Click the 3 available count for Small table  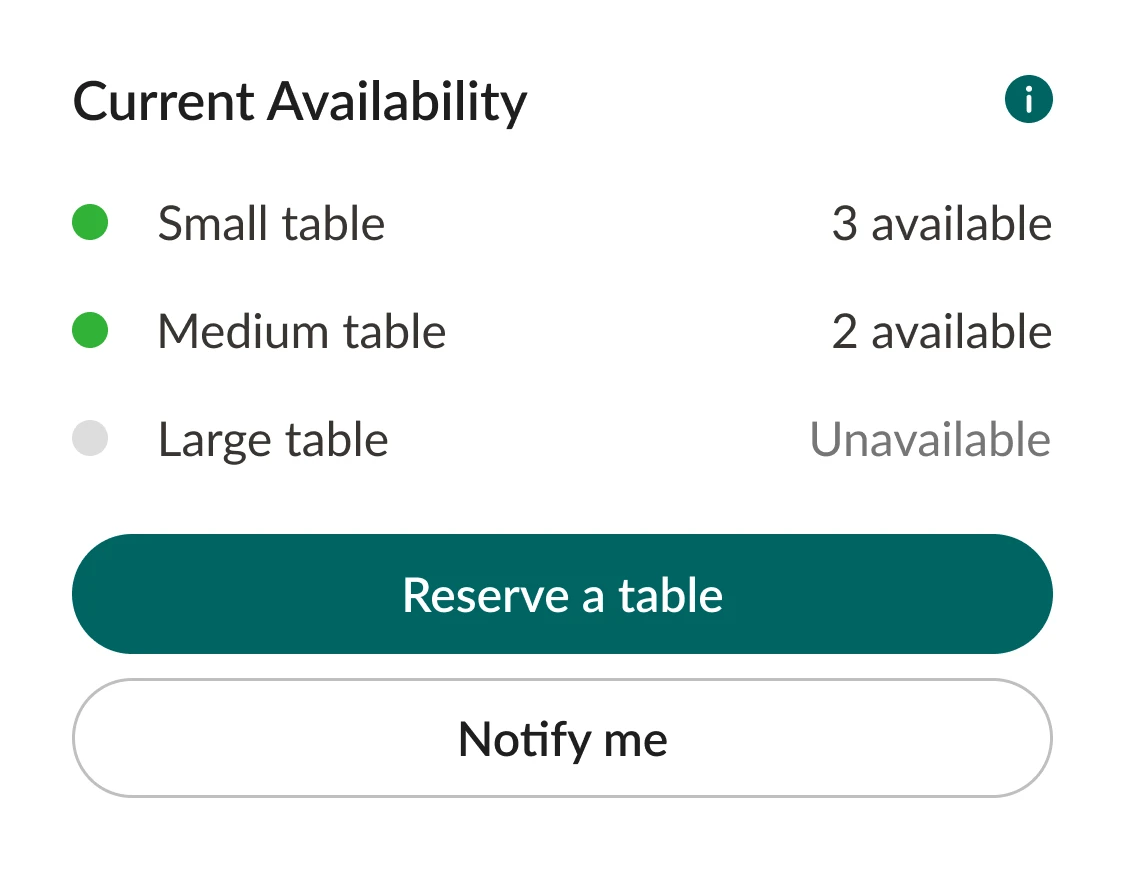[942, 223]
